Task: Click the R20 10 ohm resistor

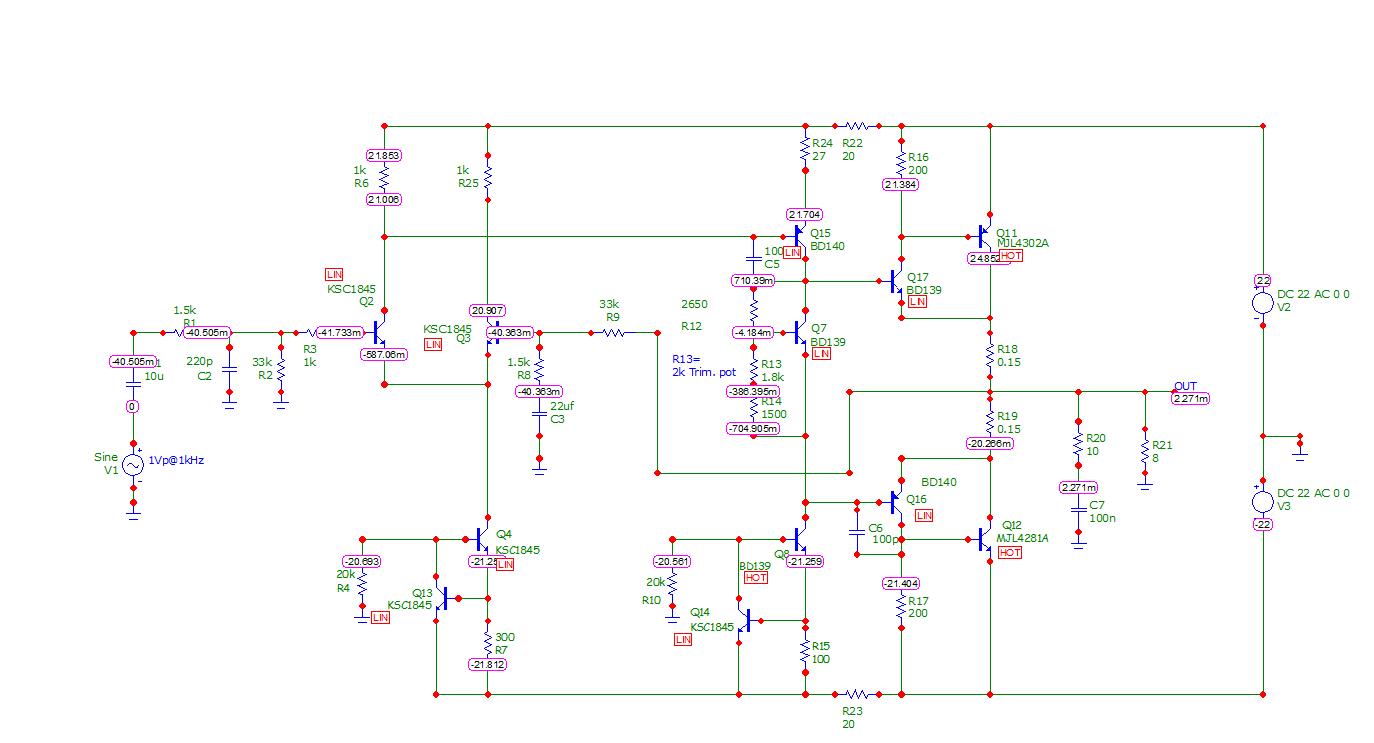Action: 1078,444
